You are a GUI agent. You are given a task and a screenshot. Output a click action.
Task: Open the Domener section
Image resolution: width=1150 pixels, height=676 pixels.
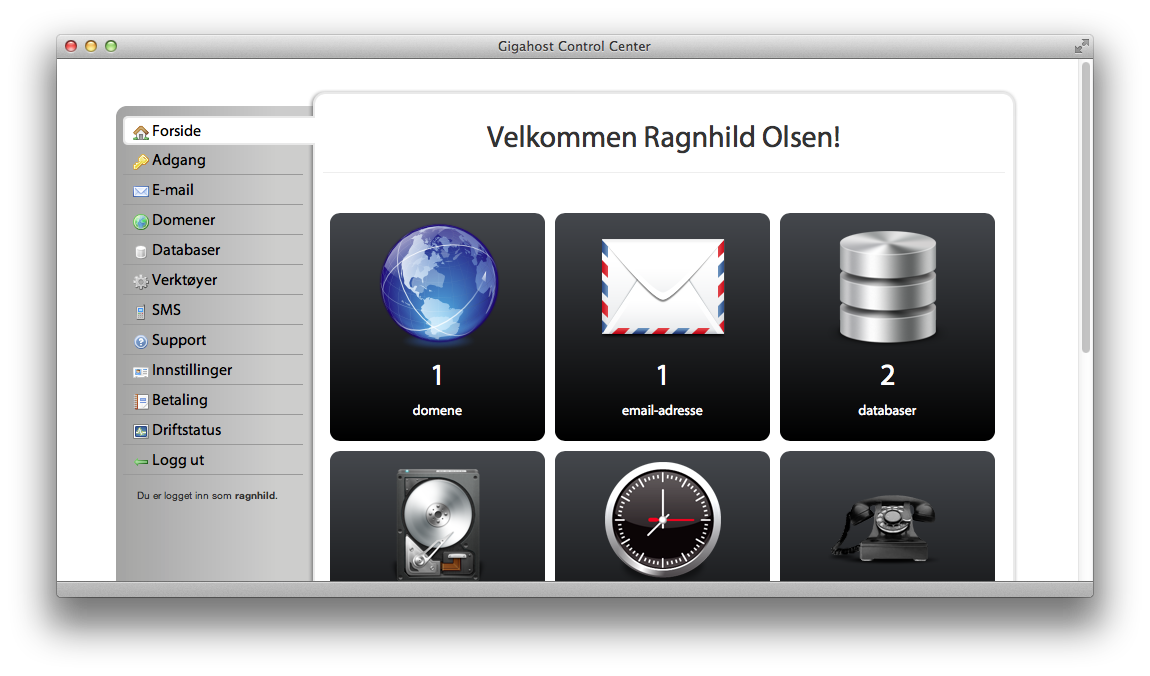[x=213, y=220]
